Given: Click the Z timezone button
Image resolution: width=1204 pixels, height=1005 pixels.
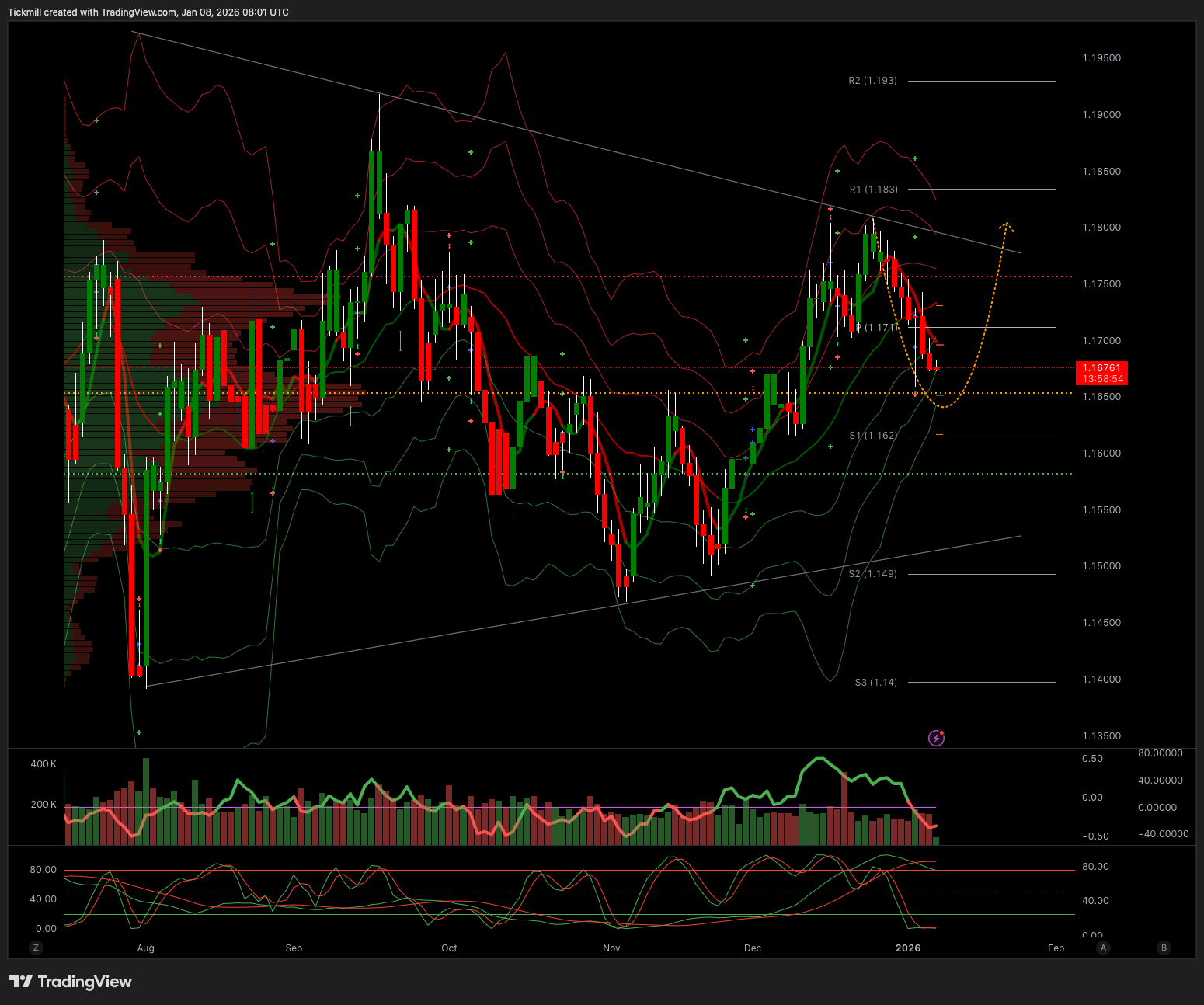Looking at the screenshot, I should coord(35,948).
